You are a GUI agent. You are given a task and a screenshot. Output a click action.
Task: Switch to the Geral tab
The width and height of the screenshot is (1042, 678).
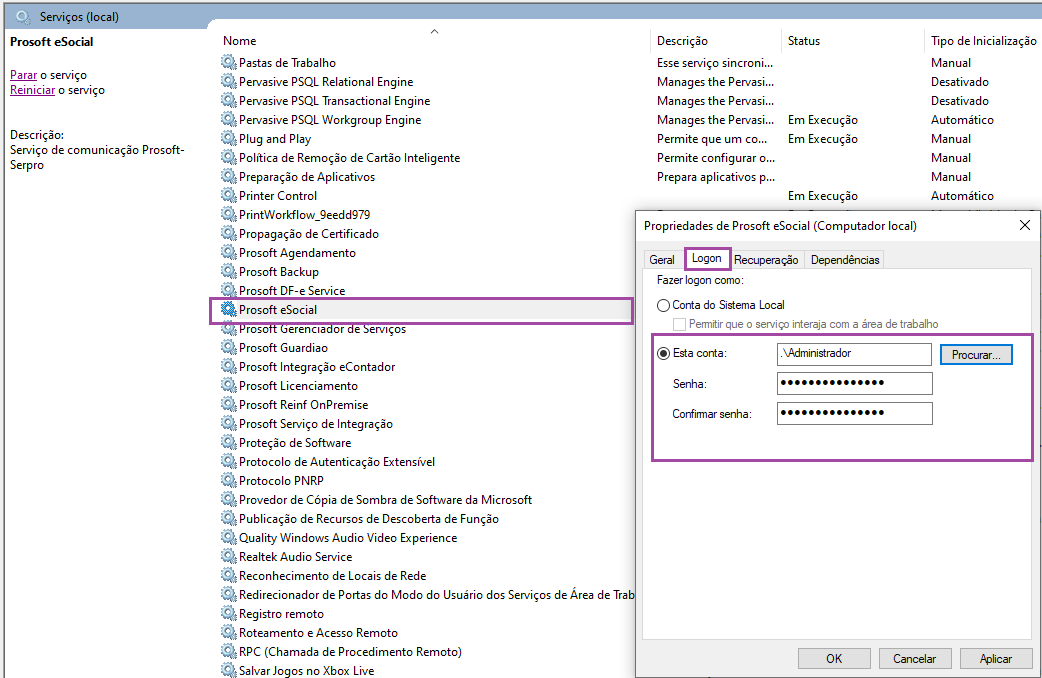point(662,260)
